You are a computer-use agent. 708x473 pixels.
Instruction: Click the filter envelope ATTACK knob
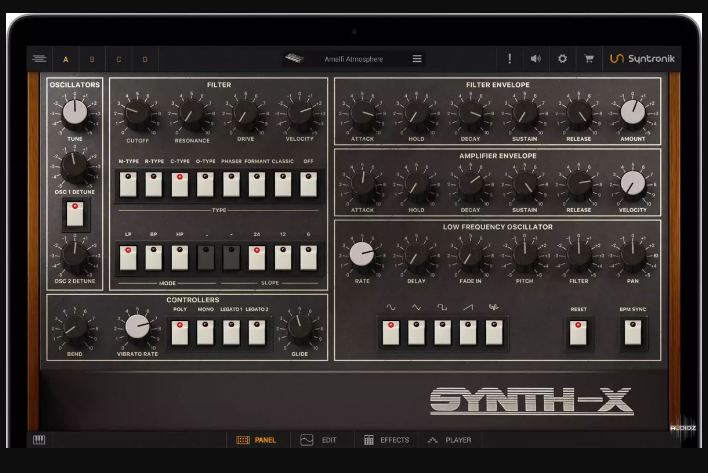(362, 113)
